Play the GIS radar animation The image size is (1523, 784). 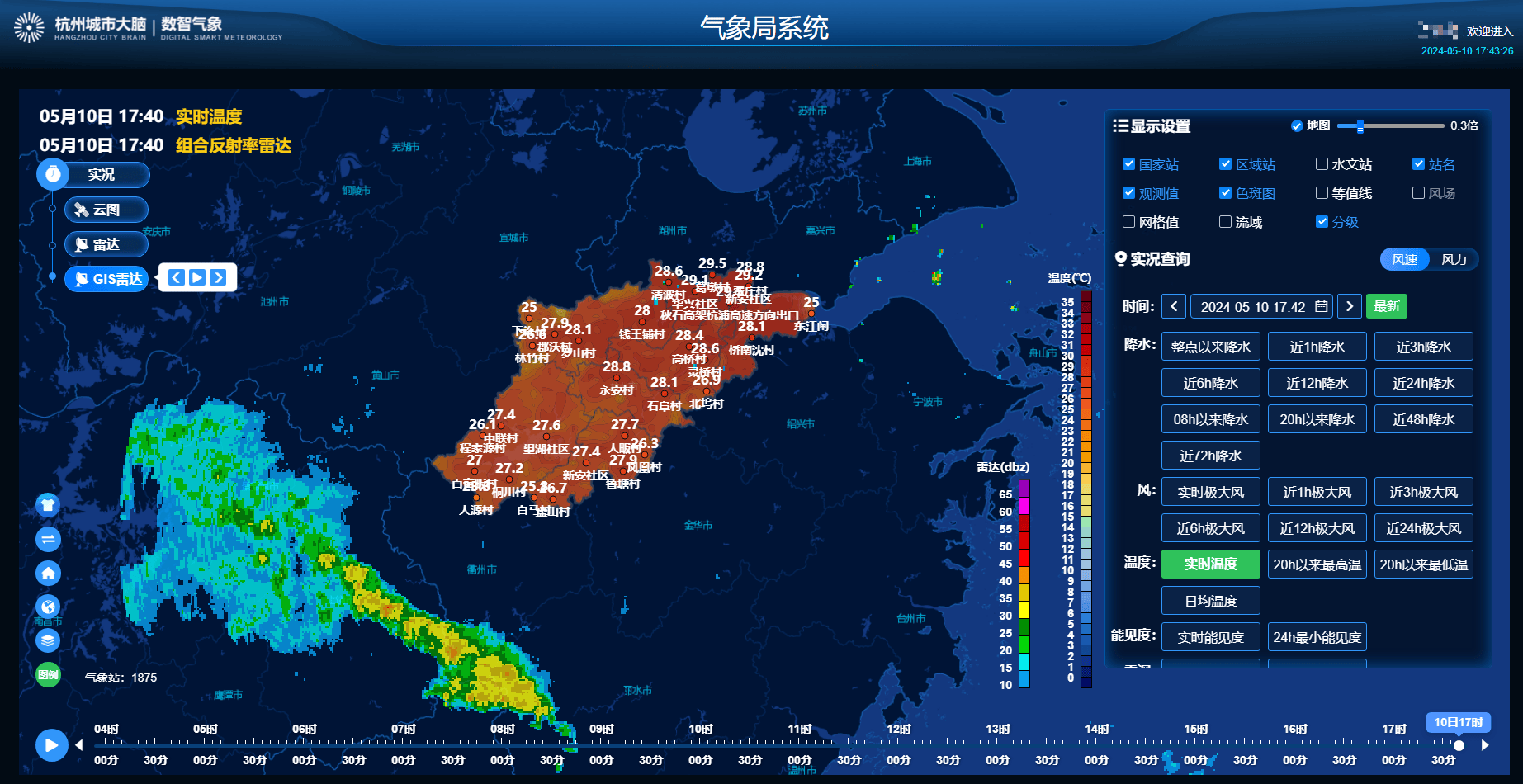(x=197, y=277)
